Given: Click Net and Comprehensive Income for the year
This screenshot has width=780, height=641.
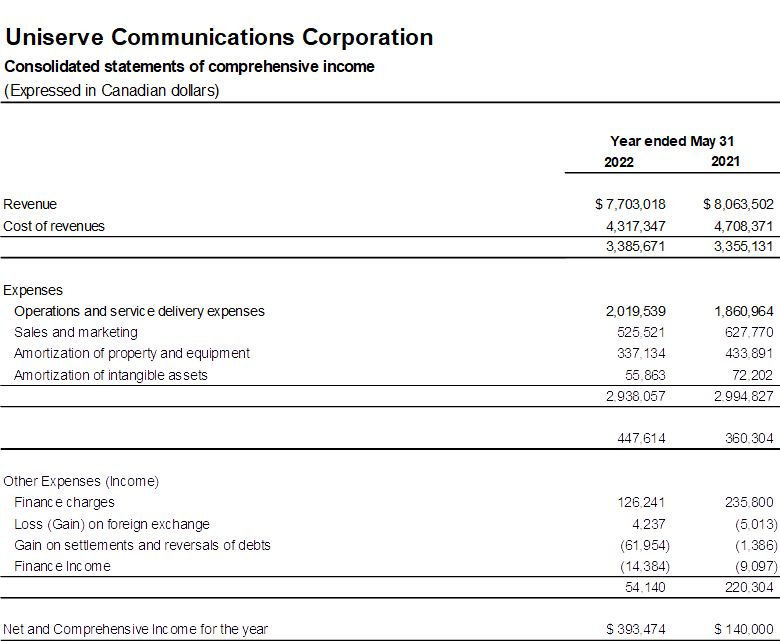Looking at the screenshot, I should click(135, 630).
